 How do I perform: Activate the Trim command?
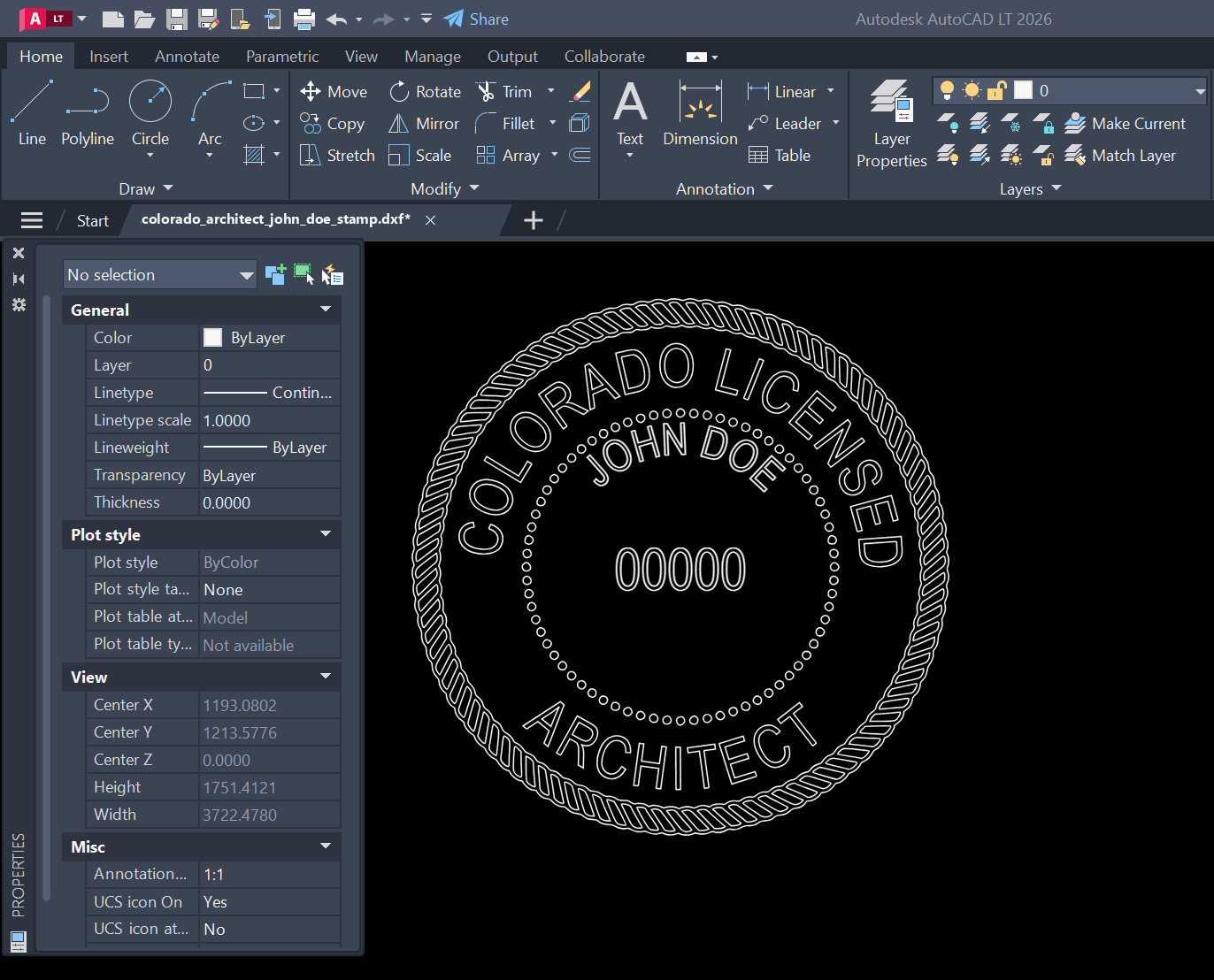(504, 91)
